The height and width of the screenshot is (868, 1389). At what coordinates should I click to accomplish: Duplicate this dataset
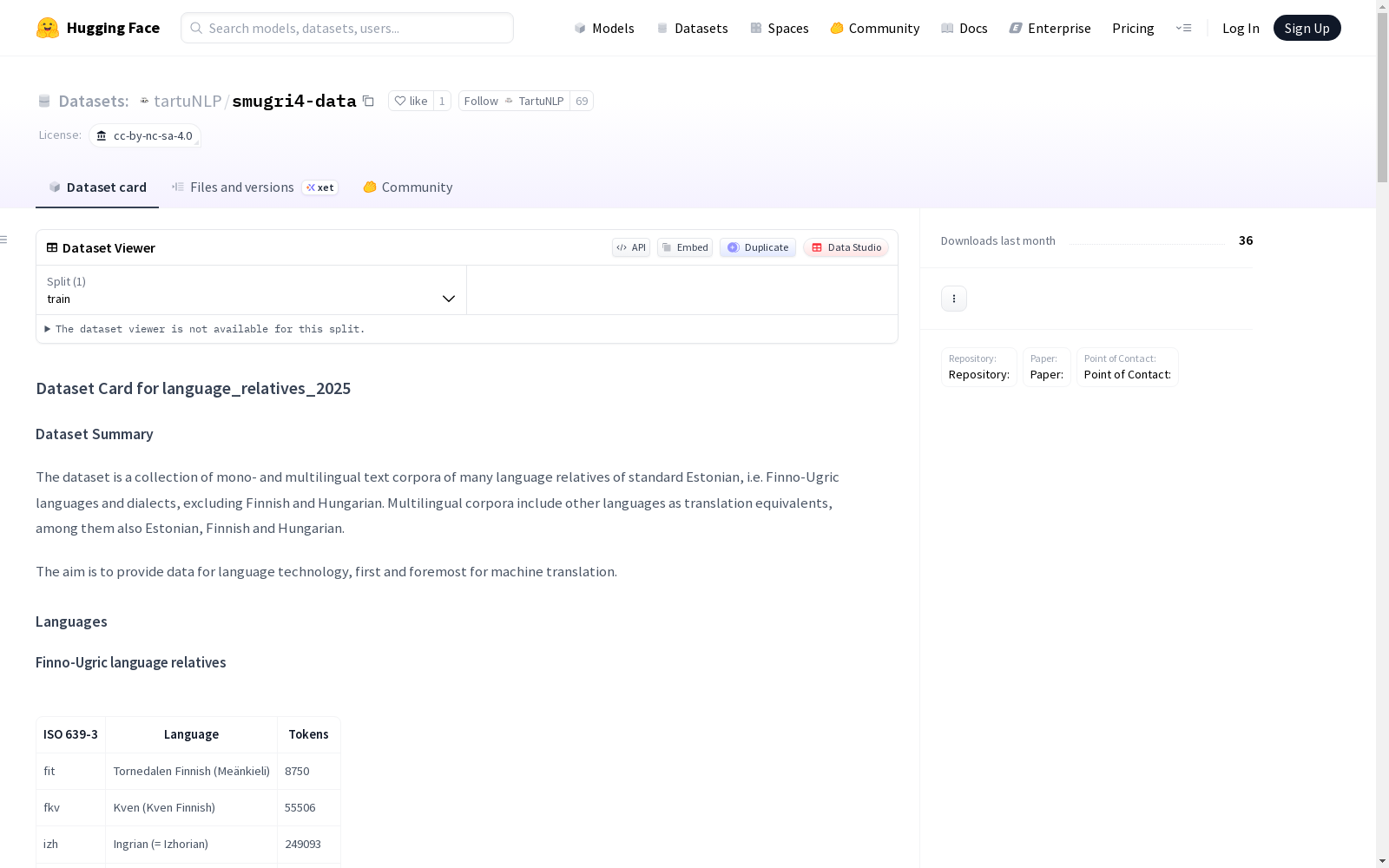[x=758, y=247]
